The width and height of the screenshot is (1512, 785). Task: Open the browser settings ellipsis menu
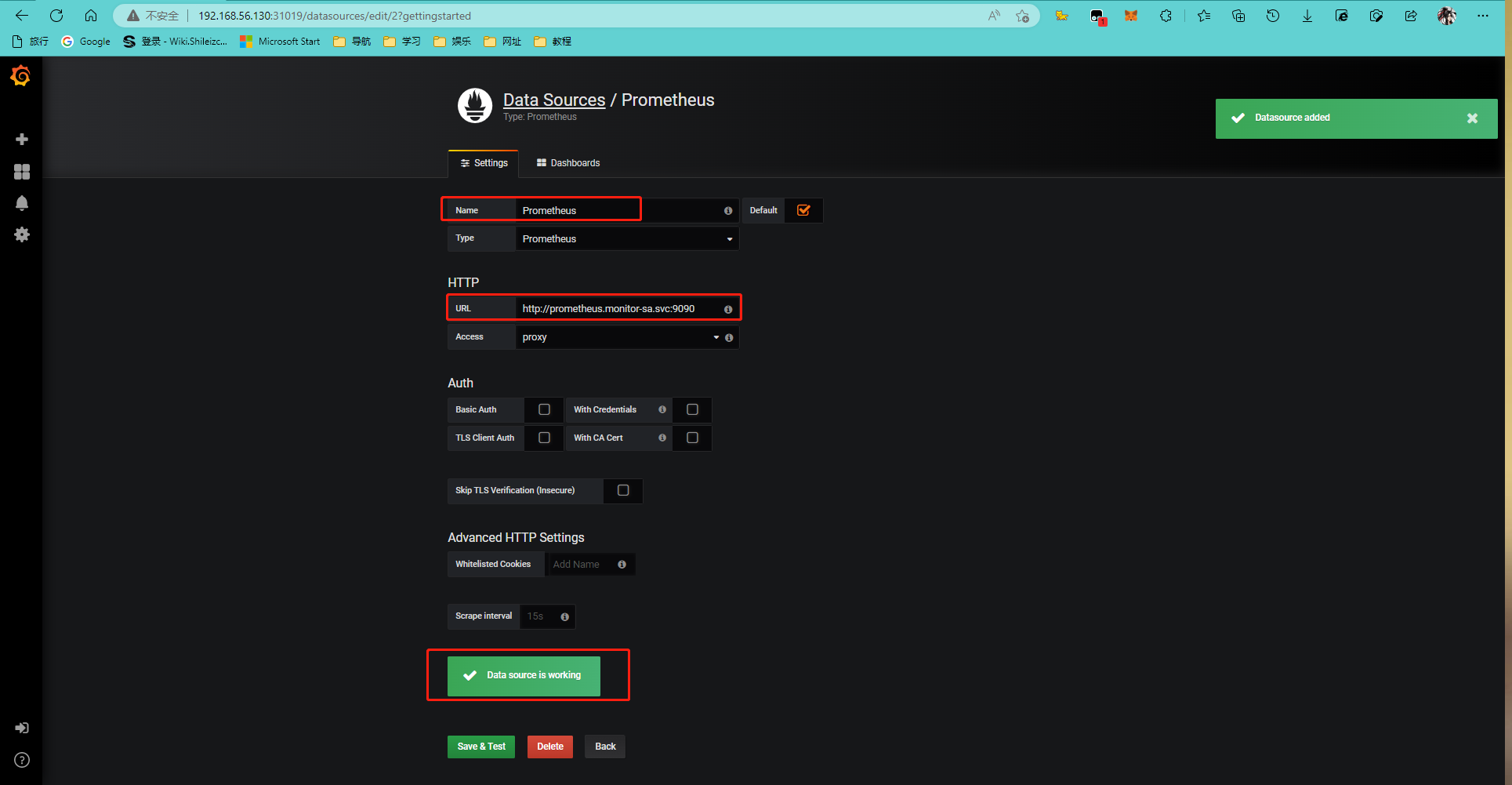[x=1483, y=16]
